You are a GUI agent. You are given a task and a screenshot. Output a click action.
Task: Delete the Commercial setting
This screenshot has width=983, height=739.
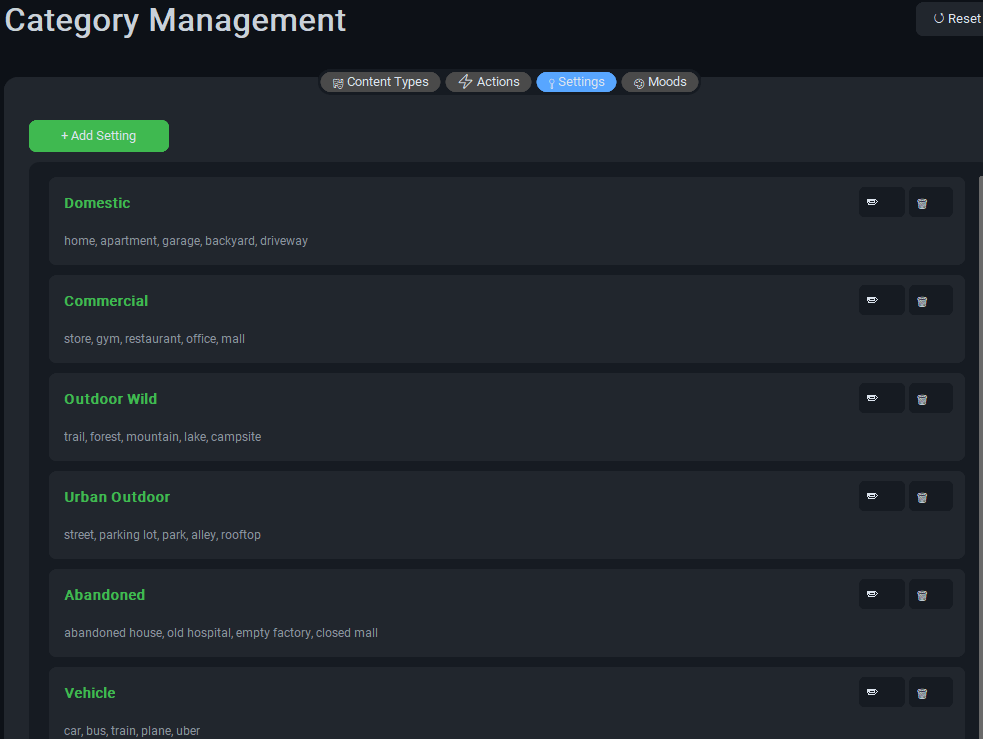930,300
